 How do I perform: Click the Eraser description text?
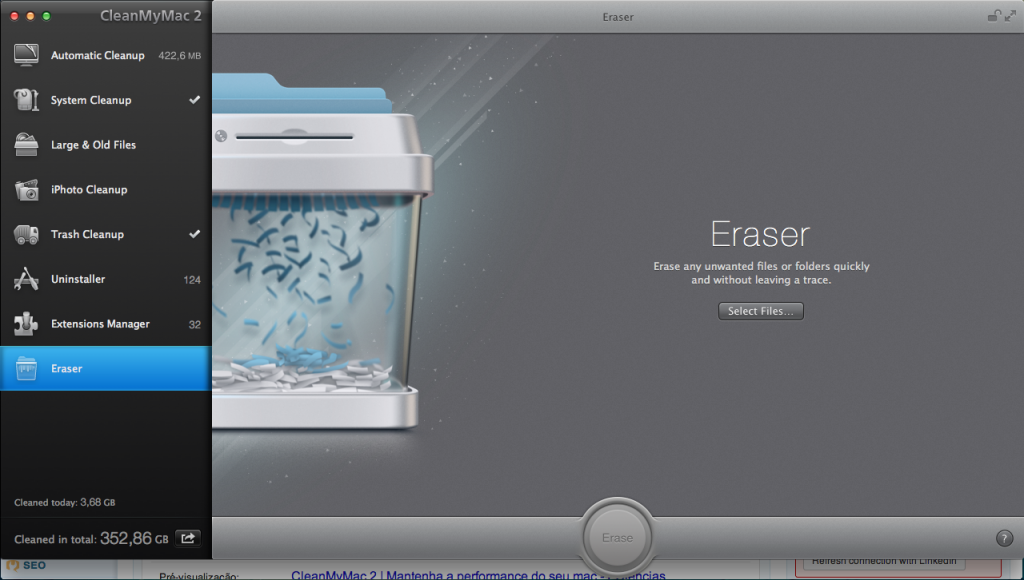[761, 273]
